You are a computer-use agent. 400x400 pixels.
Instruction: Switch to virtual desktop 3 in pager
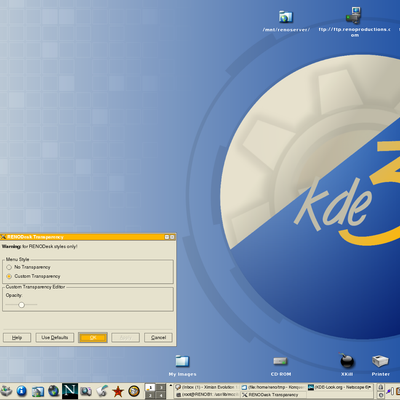click(x=161, y=387)
